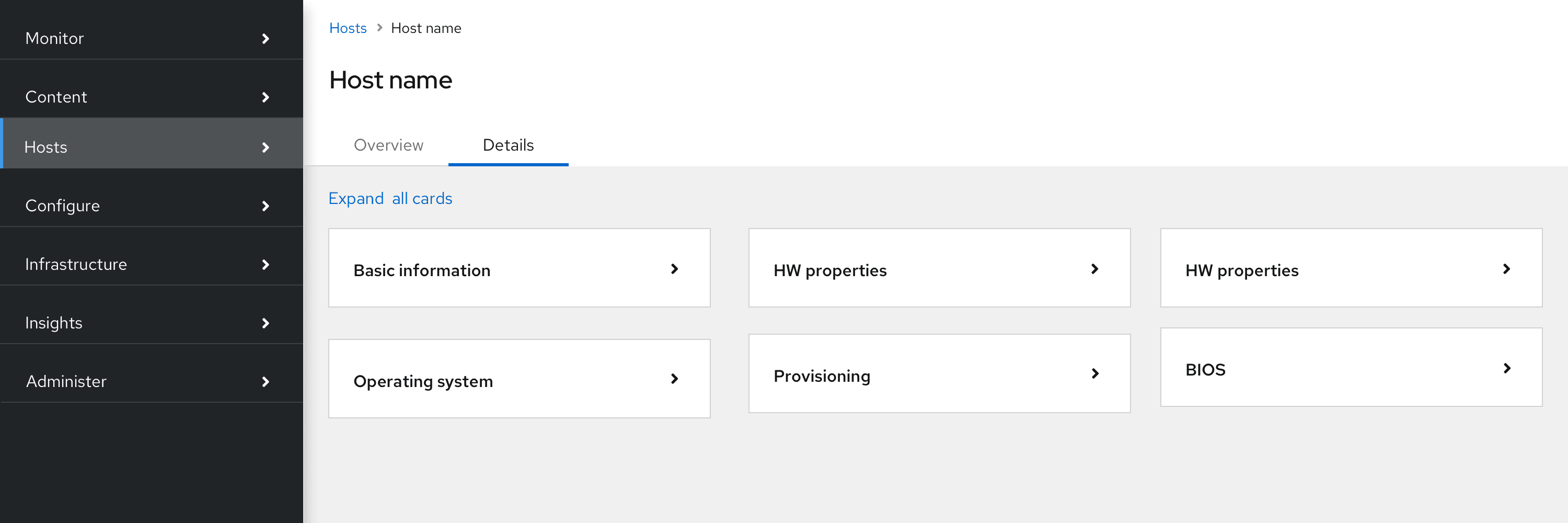Switch to the Overview tab
The image size is (1568, 523).
[388, 145]
